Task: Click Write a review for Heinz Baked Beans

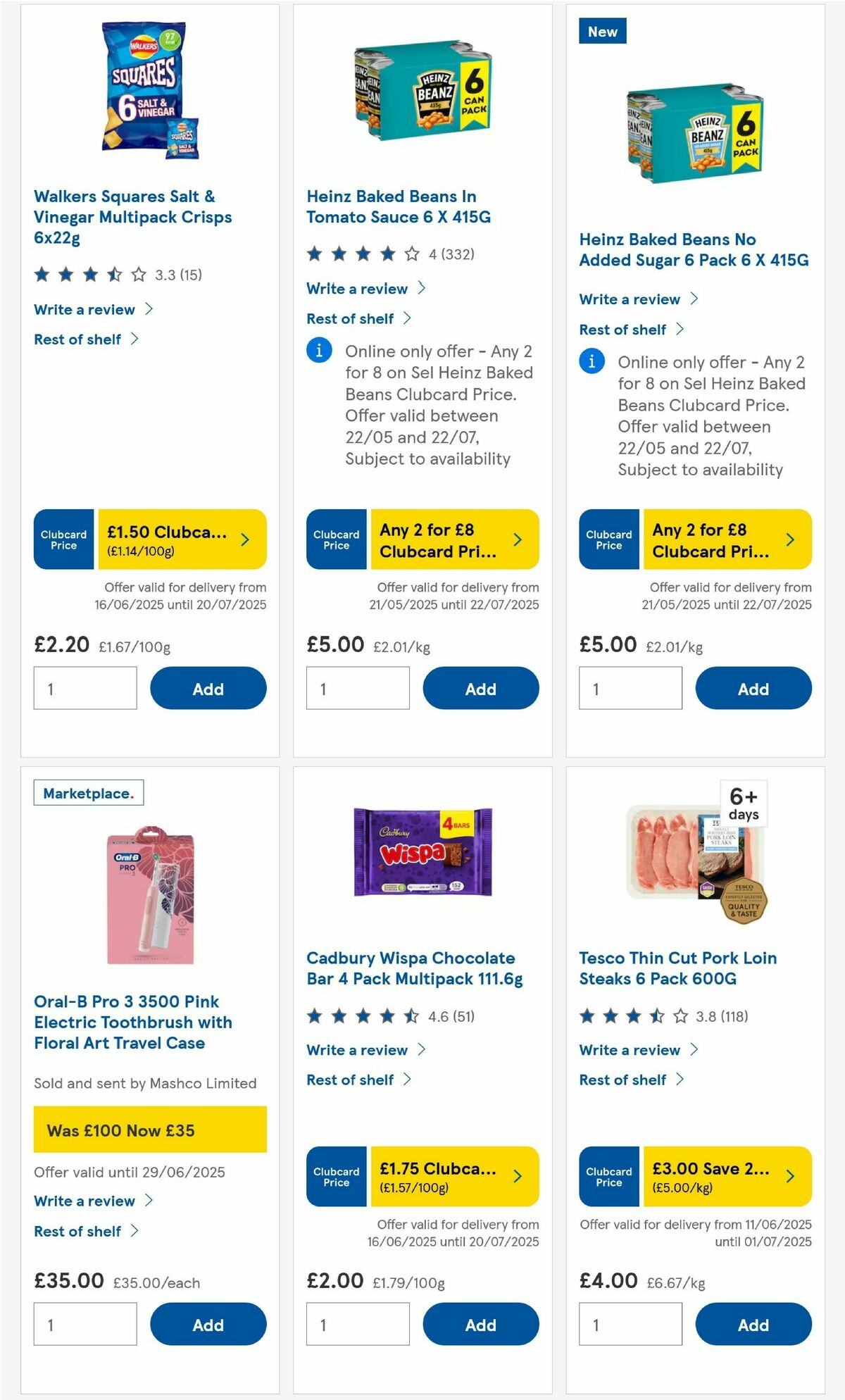Action: tap(356, 289)
